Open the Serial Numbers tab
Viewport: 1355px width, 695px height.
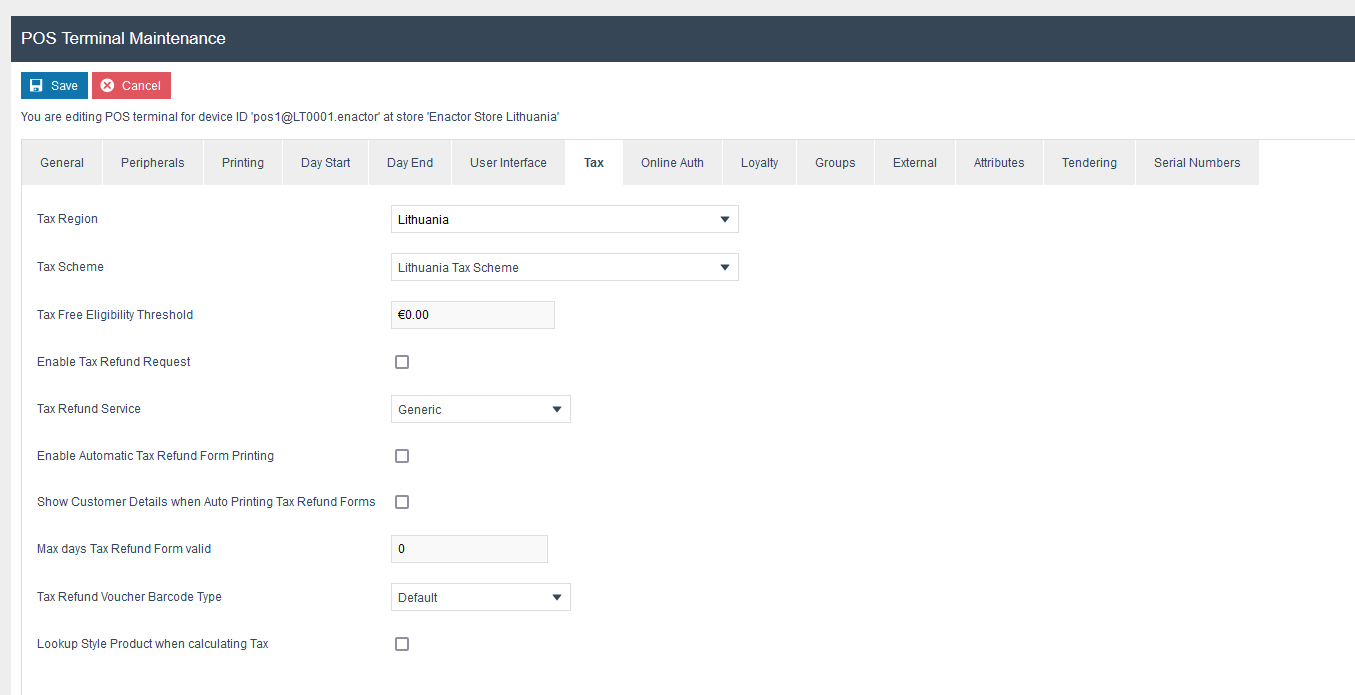[1196, 163]
